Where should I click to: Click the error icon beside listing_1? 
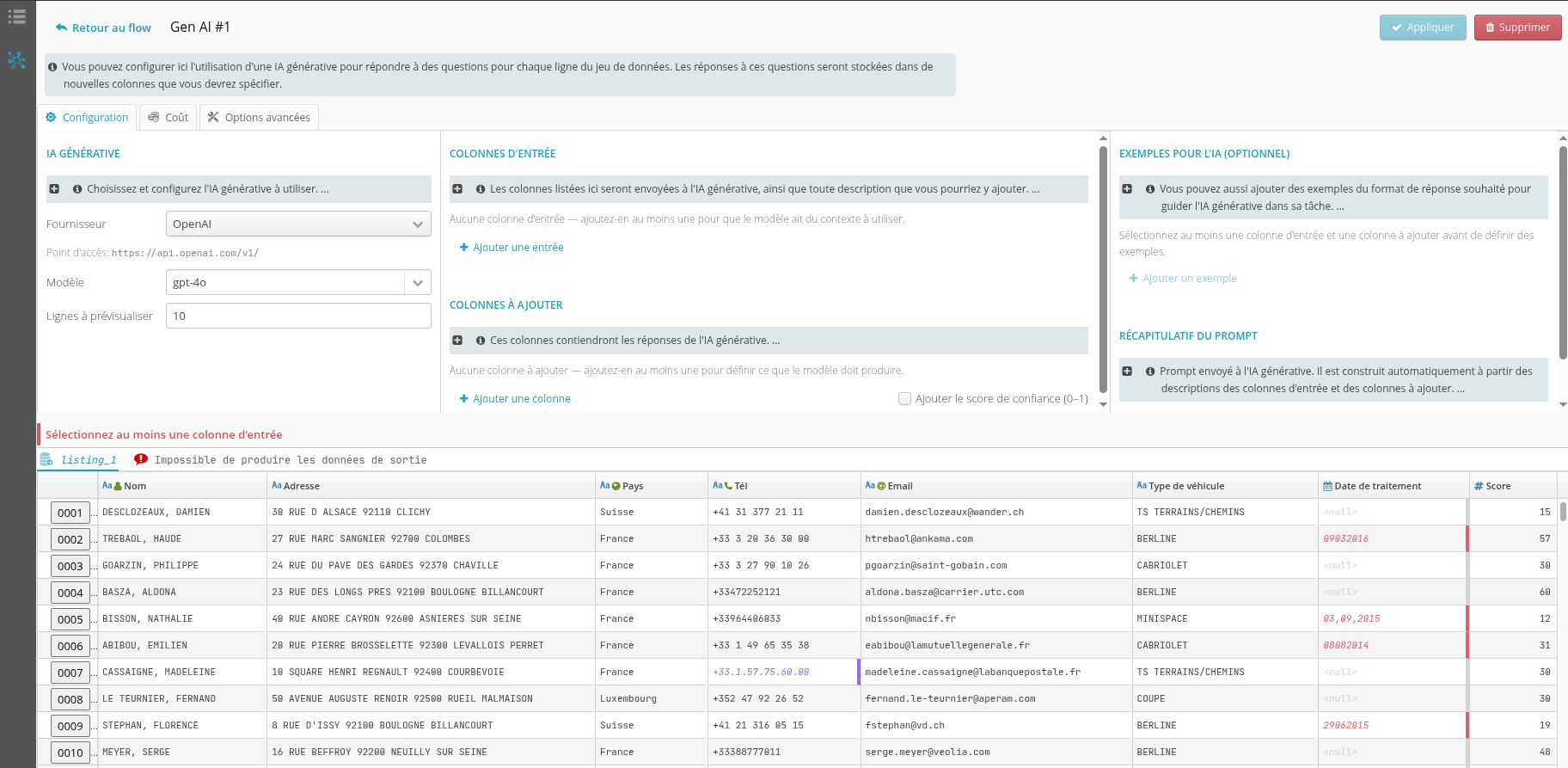141,459
